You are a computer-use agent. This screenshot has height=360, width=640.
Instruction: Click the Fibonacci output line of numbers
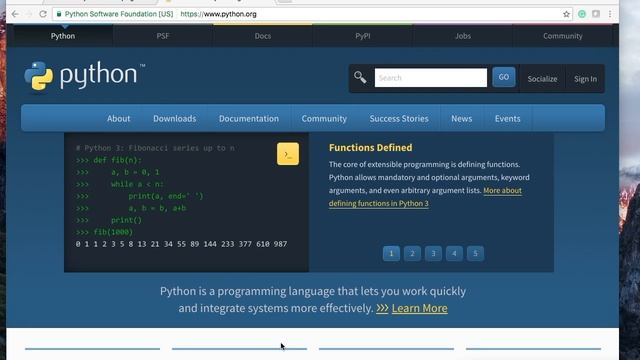click(181, 244)
